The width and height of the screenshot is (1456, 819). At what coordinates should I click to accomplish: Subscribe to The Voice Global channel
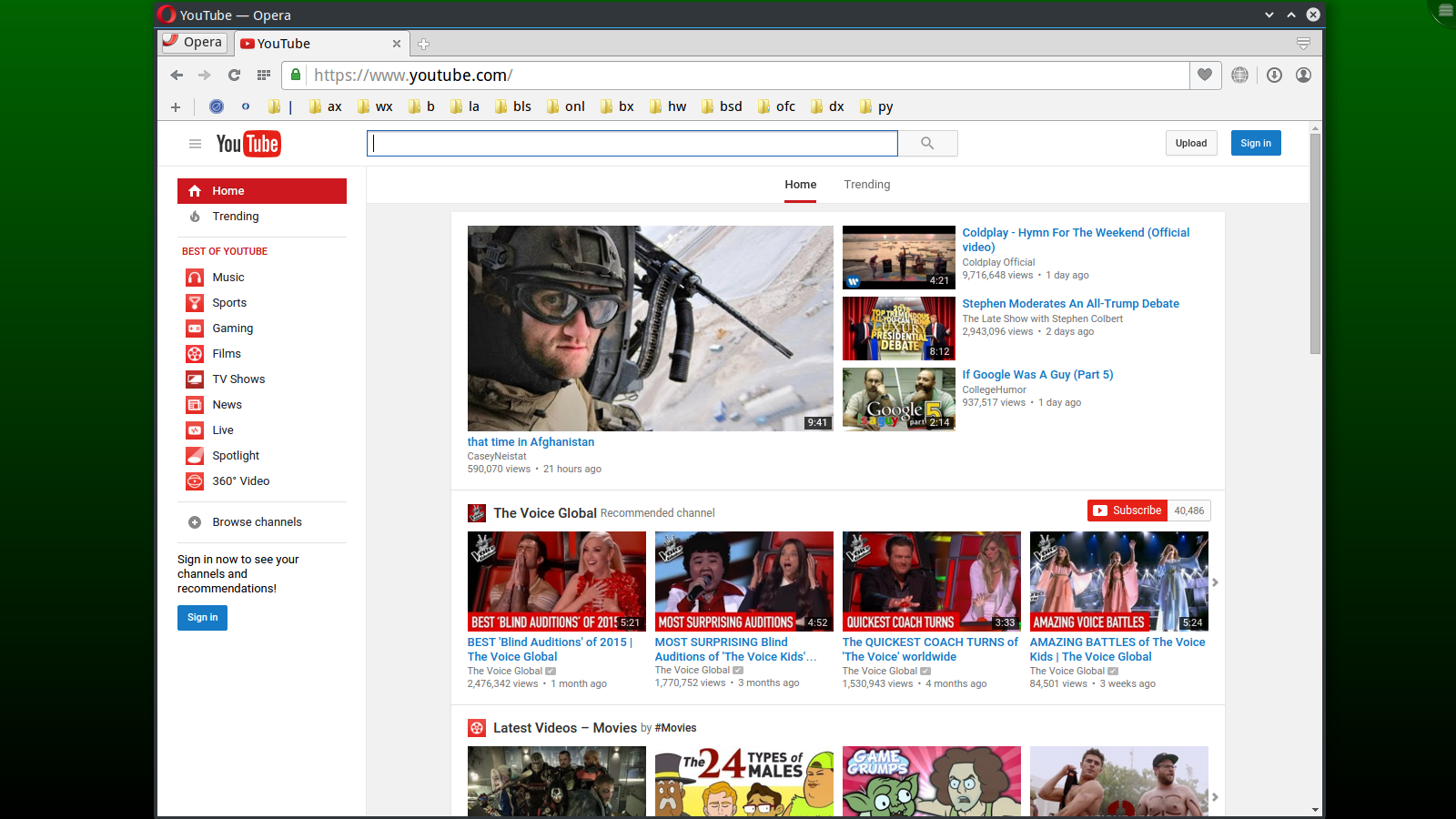click(x=1127, y=511)
